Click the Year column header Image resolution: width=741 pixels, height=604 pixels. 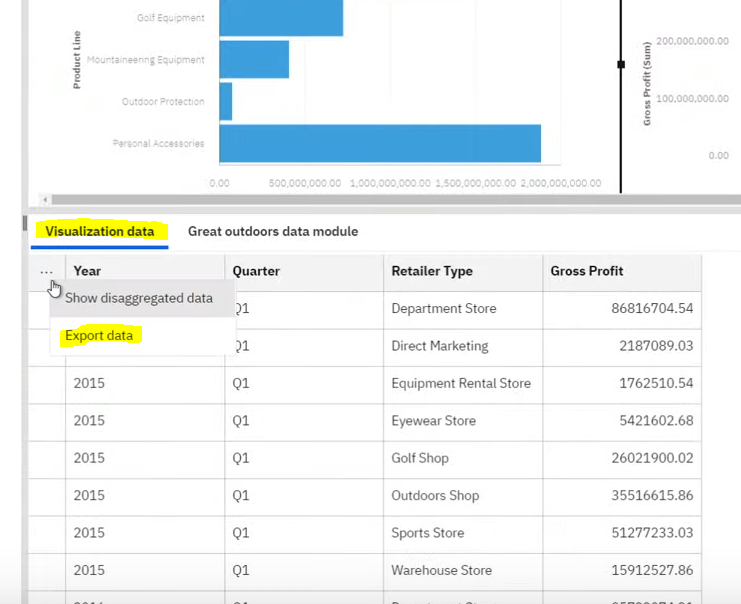[x=87, y=271]
